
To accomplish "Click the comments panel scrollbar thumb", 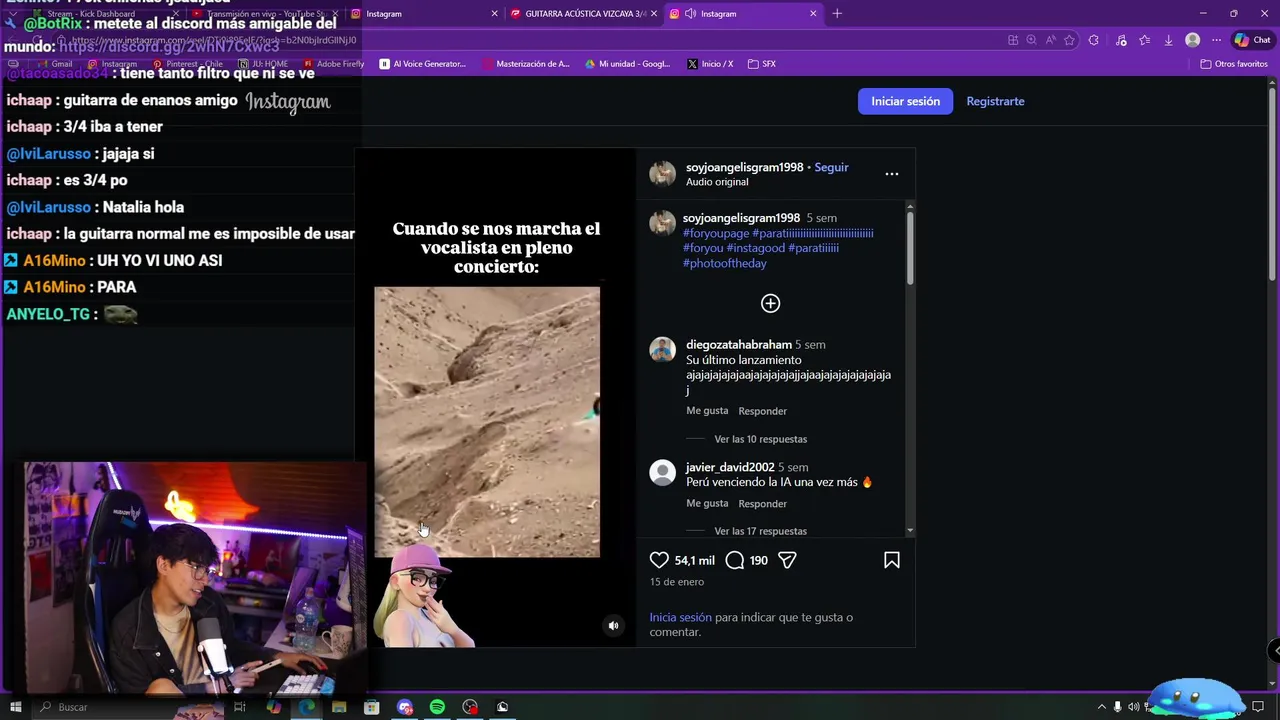I will pyautogui.click(x=909, y=250).
